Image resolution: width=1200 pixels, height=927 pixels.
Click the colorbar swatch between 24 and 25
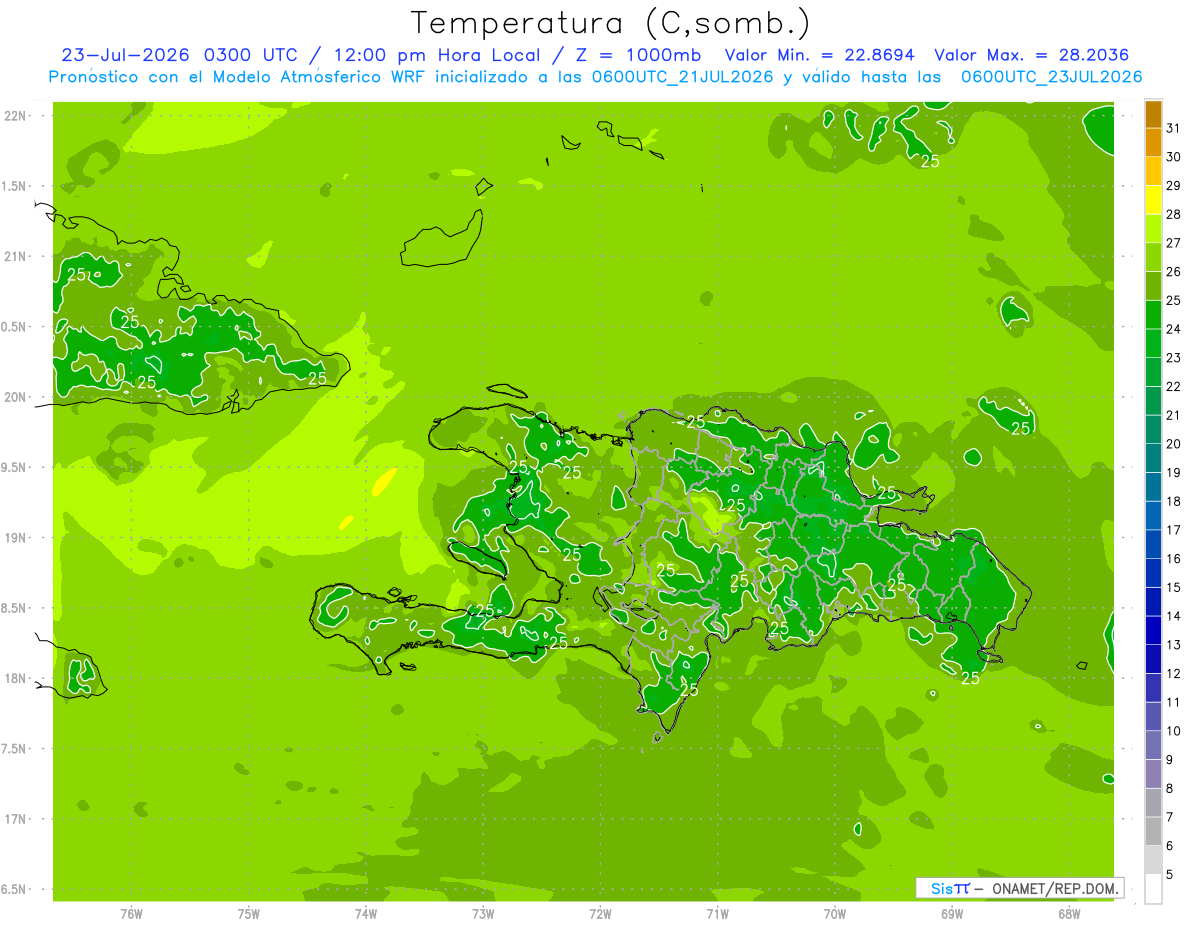[1153, 315]
